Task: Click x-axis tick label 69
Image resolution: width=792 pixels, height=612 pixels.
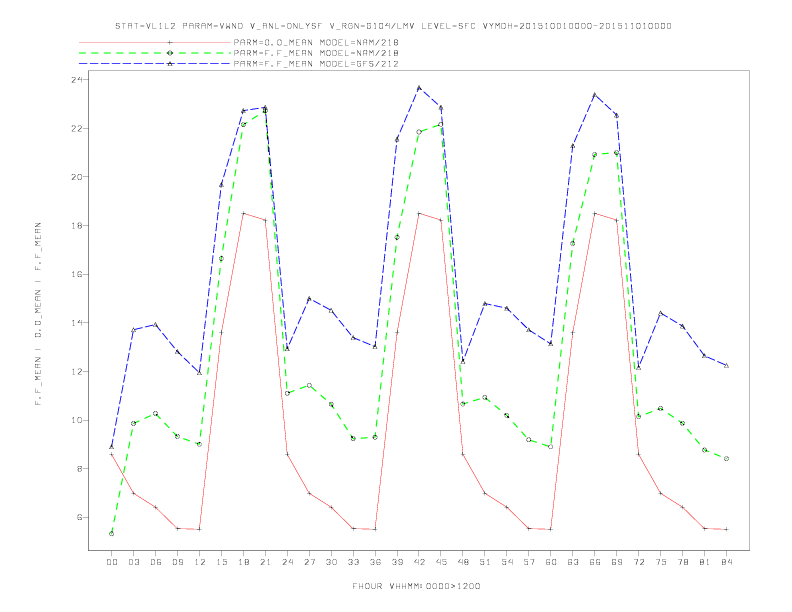Action: coord(617,562)
